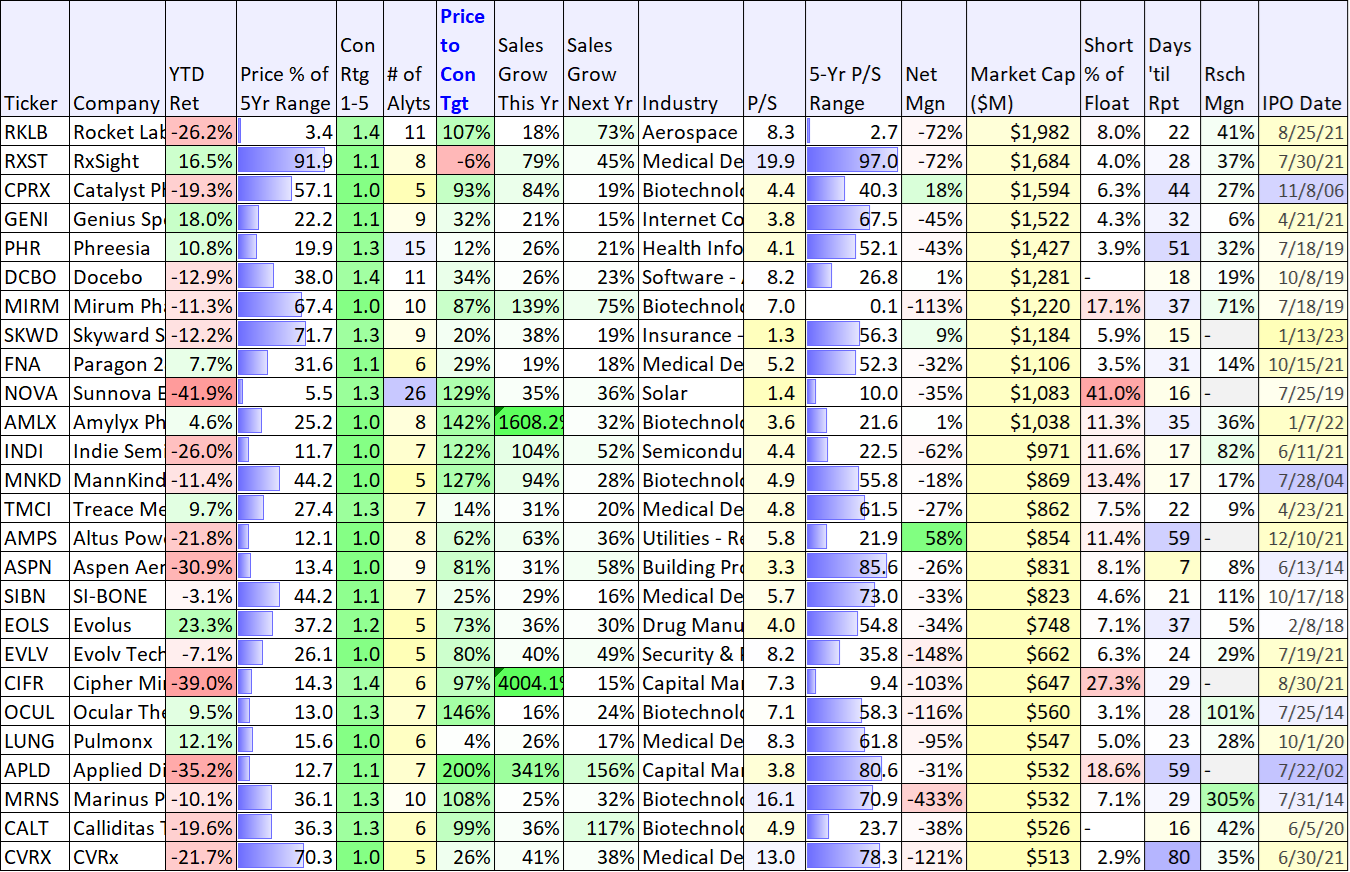Select the CIFR ticker cell
Viewport: 1350px width, 872px height.
pos(35,683)
